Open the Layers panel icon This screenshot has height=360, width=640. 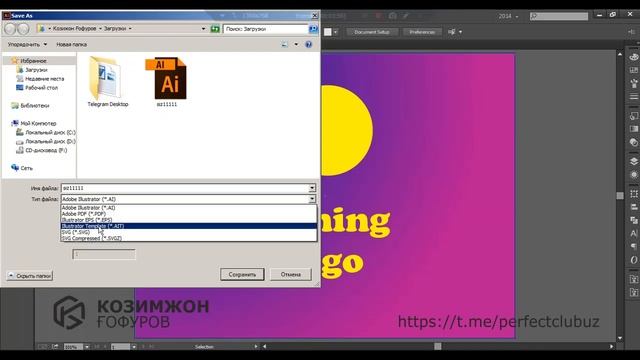pyautogui.click(x=633, y=161)
